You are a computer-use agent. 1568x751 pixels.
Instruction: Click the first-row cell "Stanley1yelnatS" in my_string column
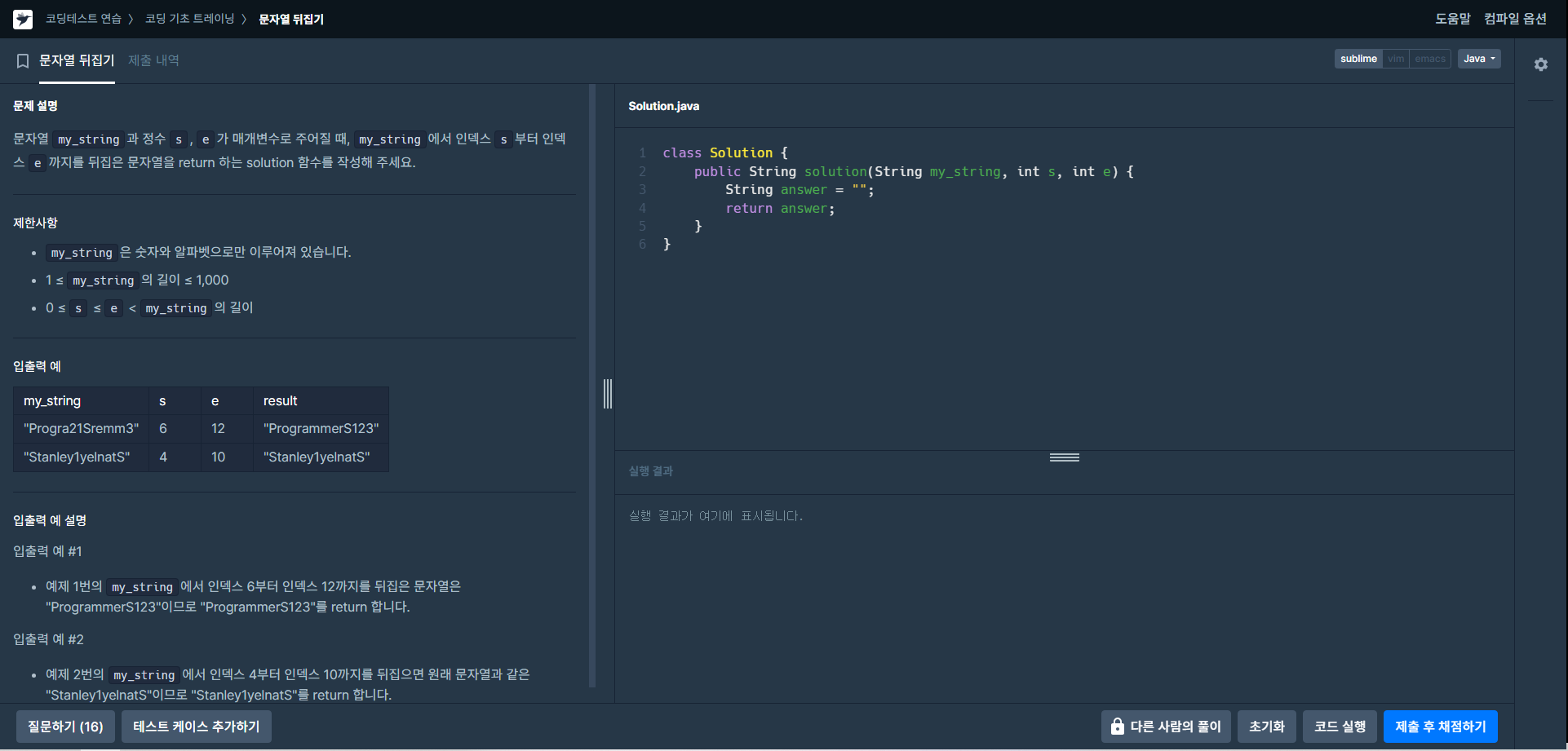tap(81, 457)
